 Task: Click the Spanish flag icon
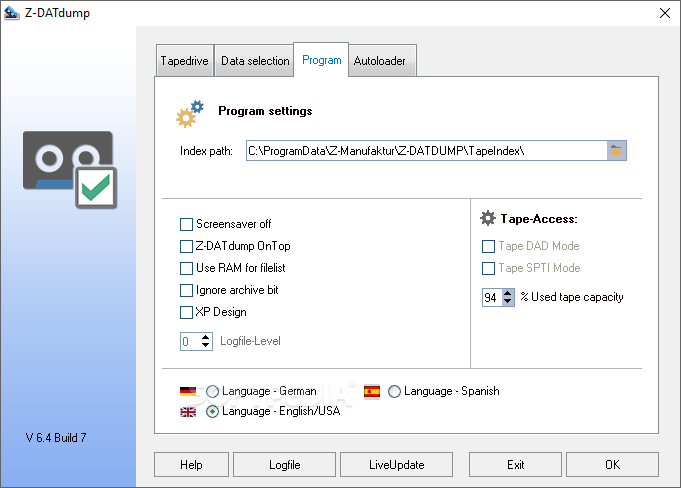click(372, 391)
